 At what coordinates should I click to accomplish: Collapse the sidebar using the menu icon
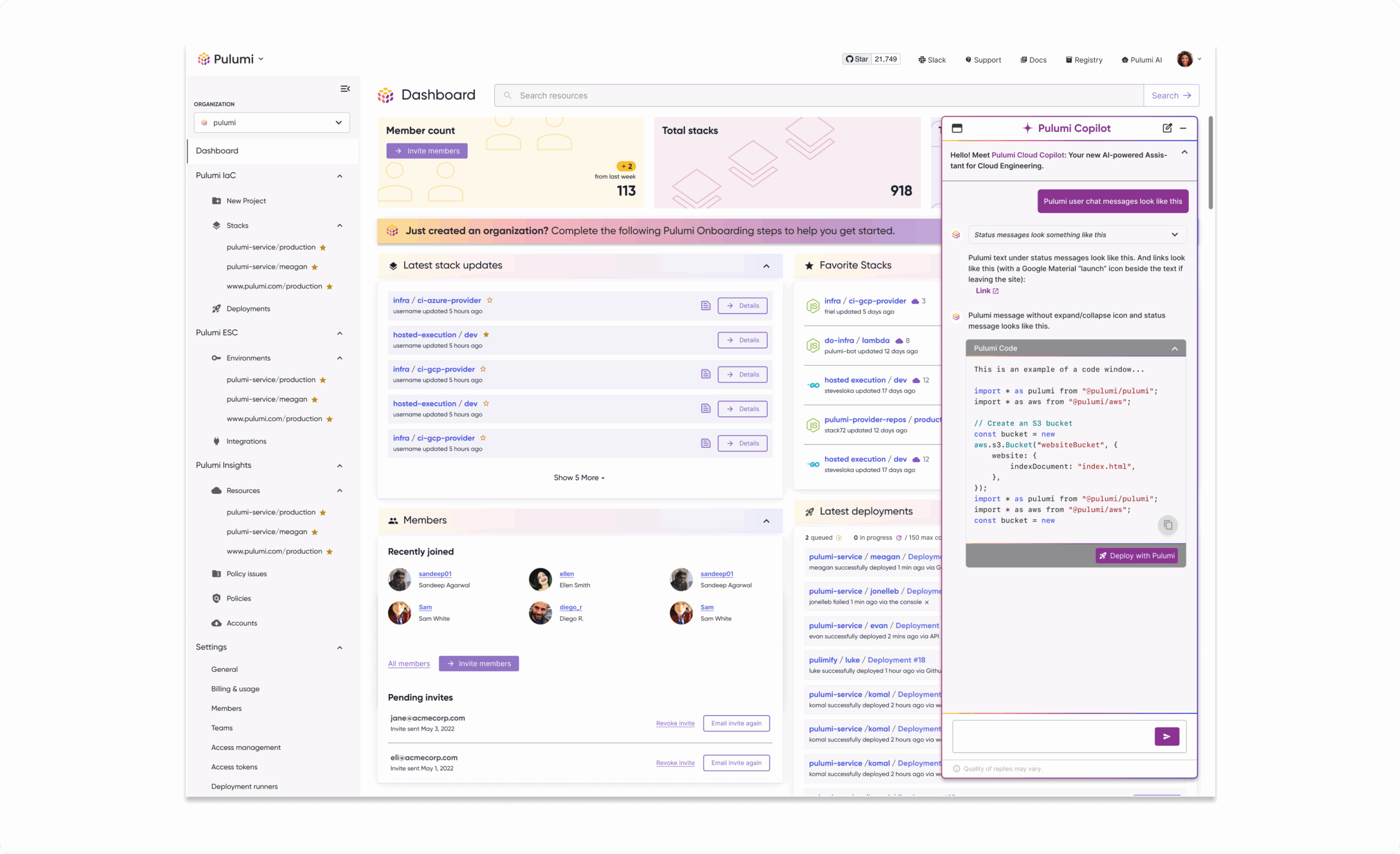pos(345,89)
